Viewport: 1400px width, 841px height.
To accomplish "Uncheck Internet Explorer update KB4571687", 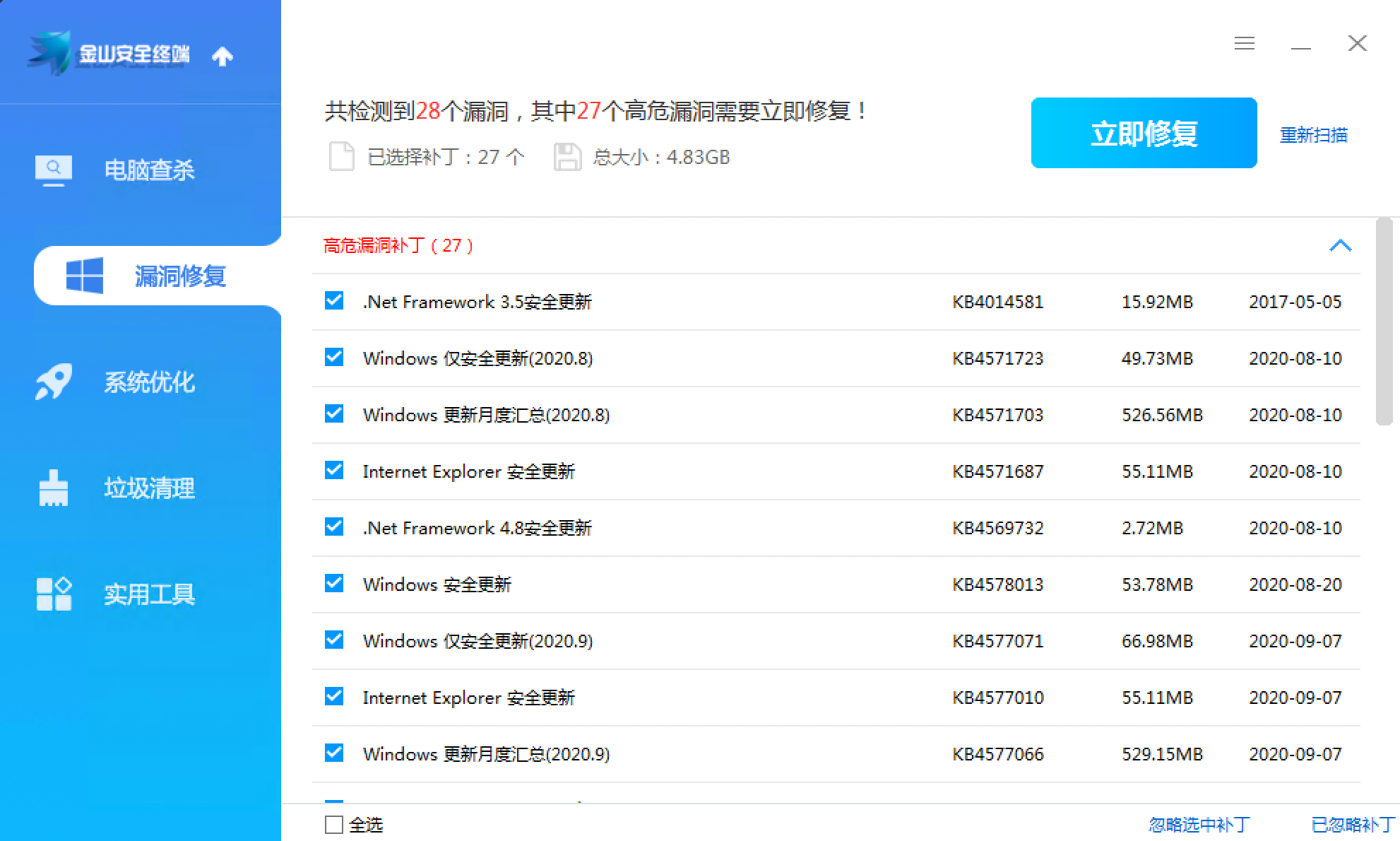I will click(x=334, y=471).
